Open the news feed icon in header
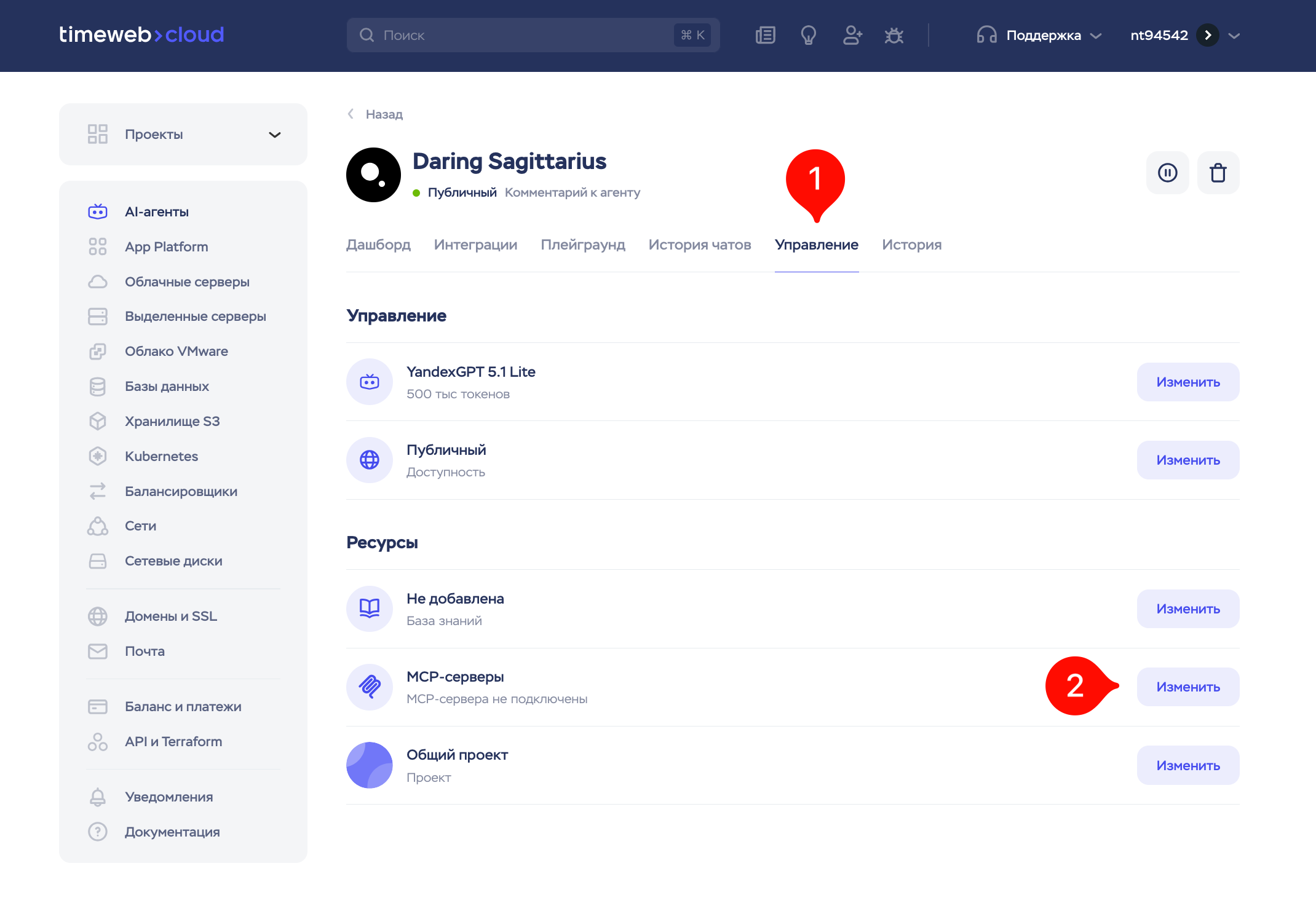This screenshot has width=1316, height=906. pos(765,35)
